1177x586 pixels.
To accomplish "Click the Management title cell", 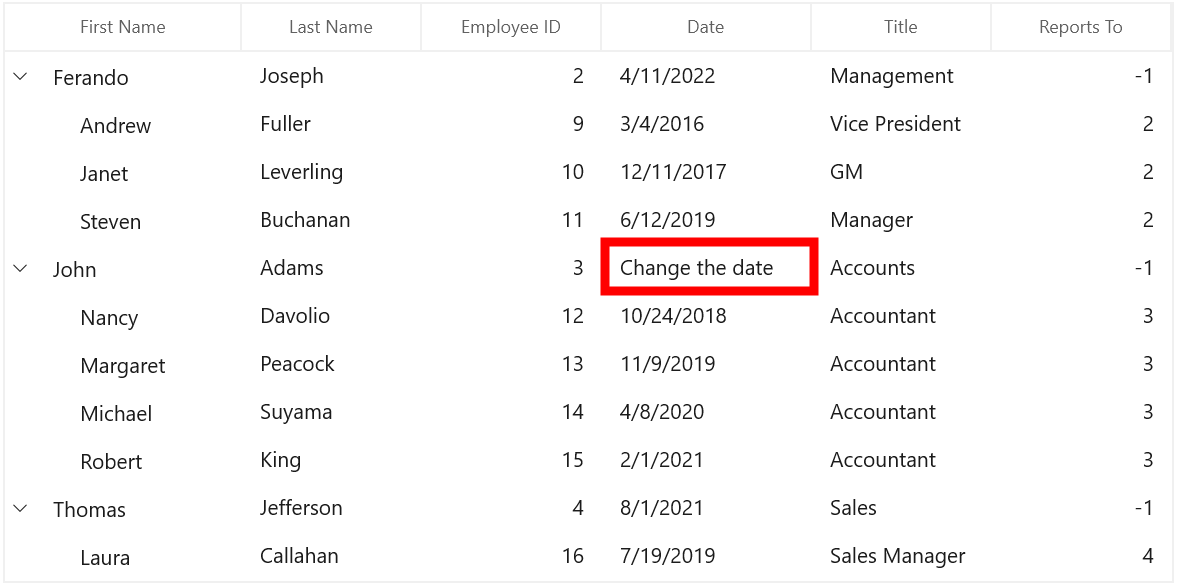I will (x=892, y=76).
